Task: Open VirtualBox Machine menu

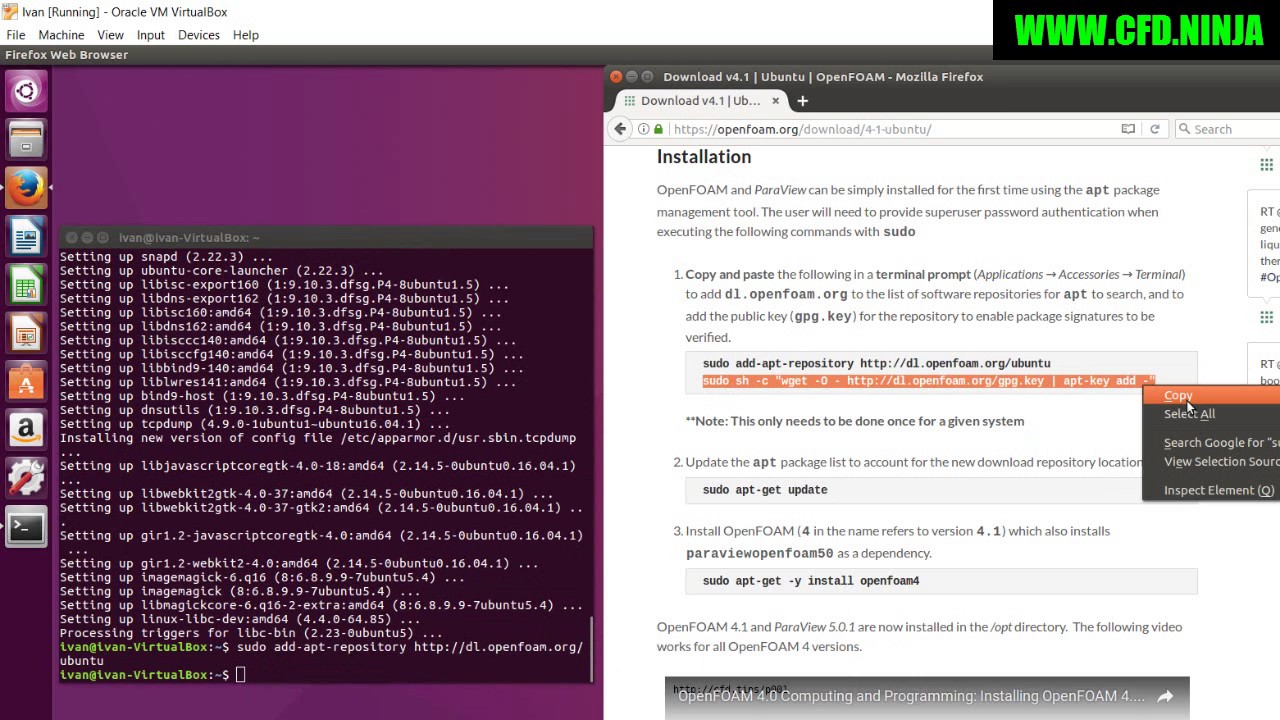Action: (61, 35)
